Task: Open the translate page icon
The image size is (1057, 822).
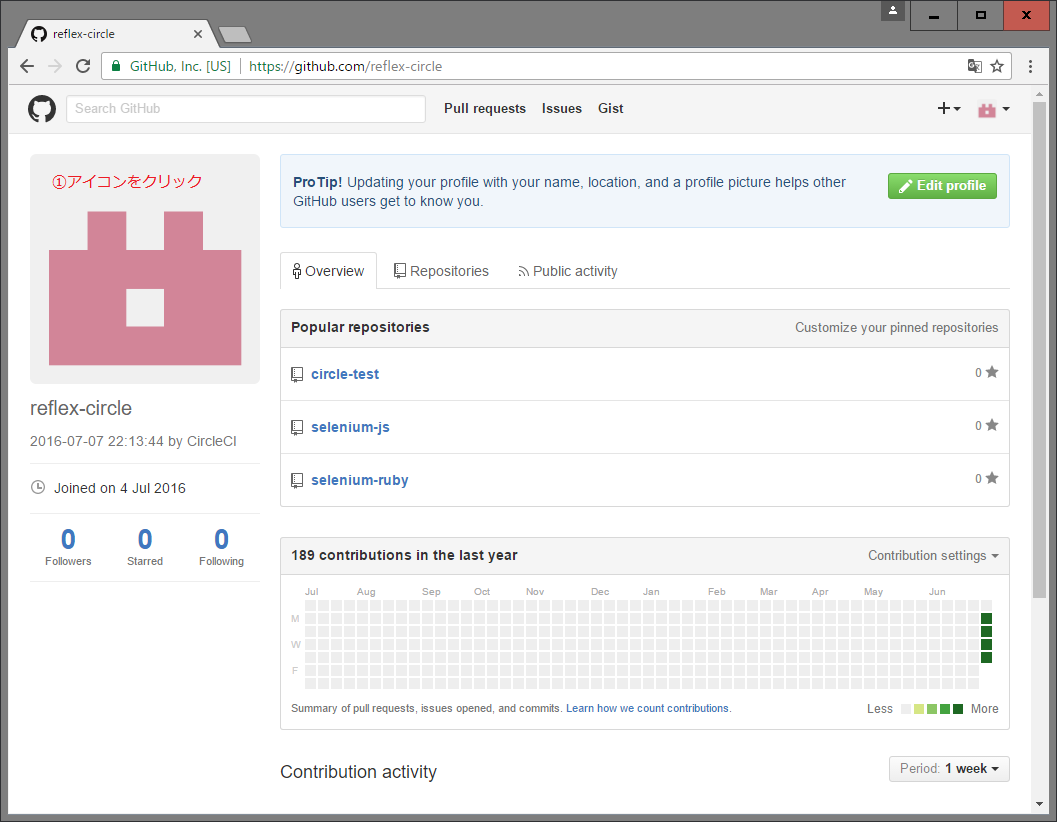Action: pyautogui.click(x=975, y=66)
